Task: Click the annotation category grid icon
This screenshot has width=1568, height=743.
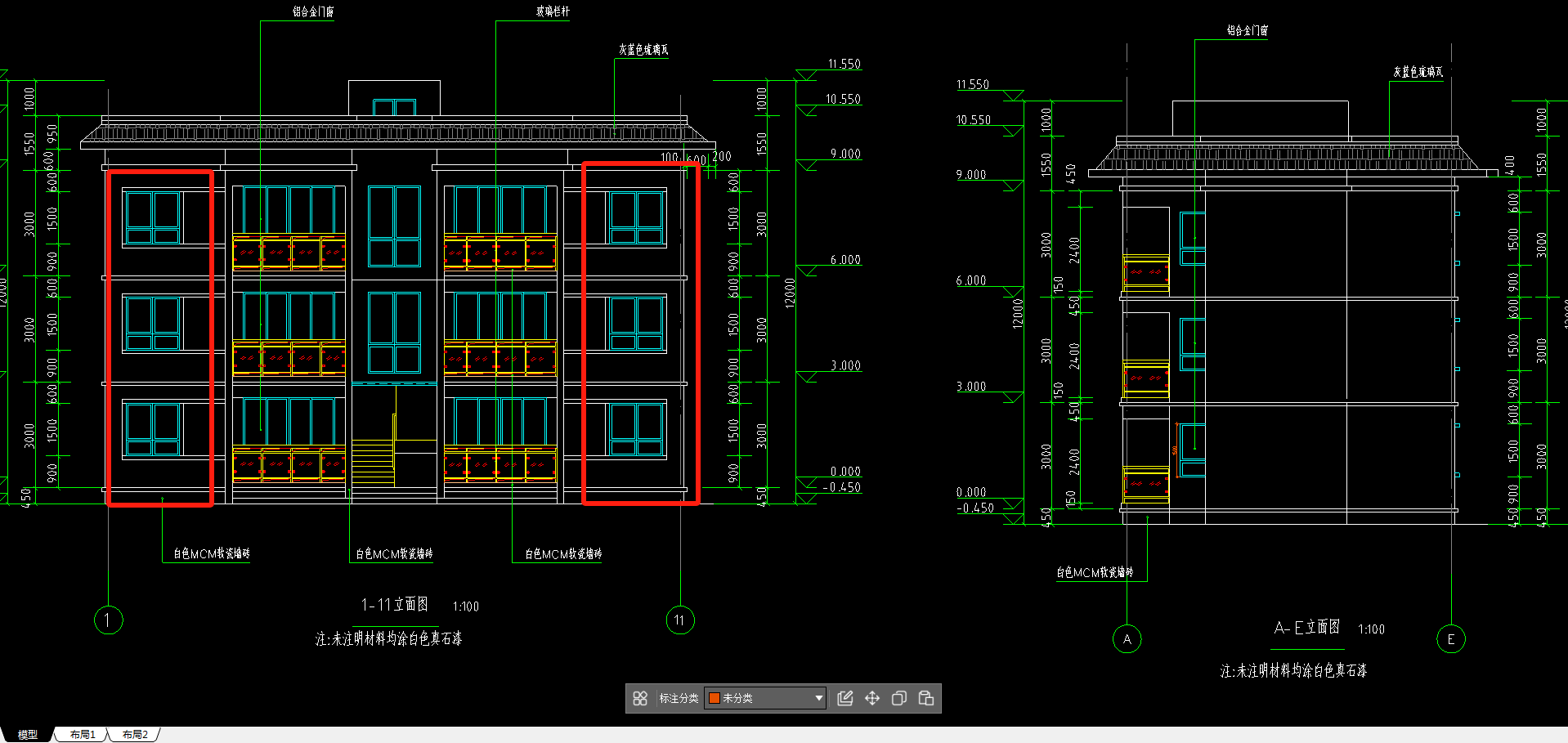Action: 640,698
